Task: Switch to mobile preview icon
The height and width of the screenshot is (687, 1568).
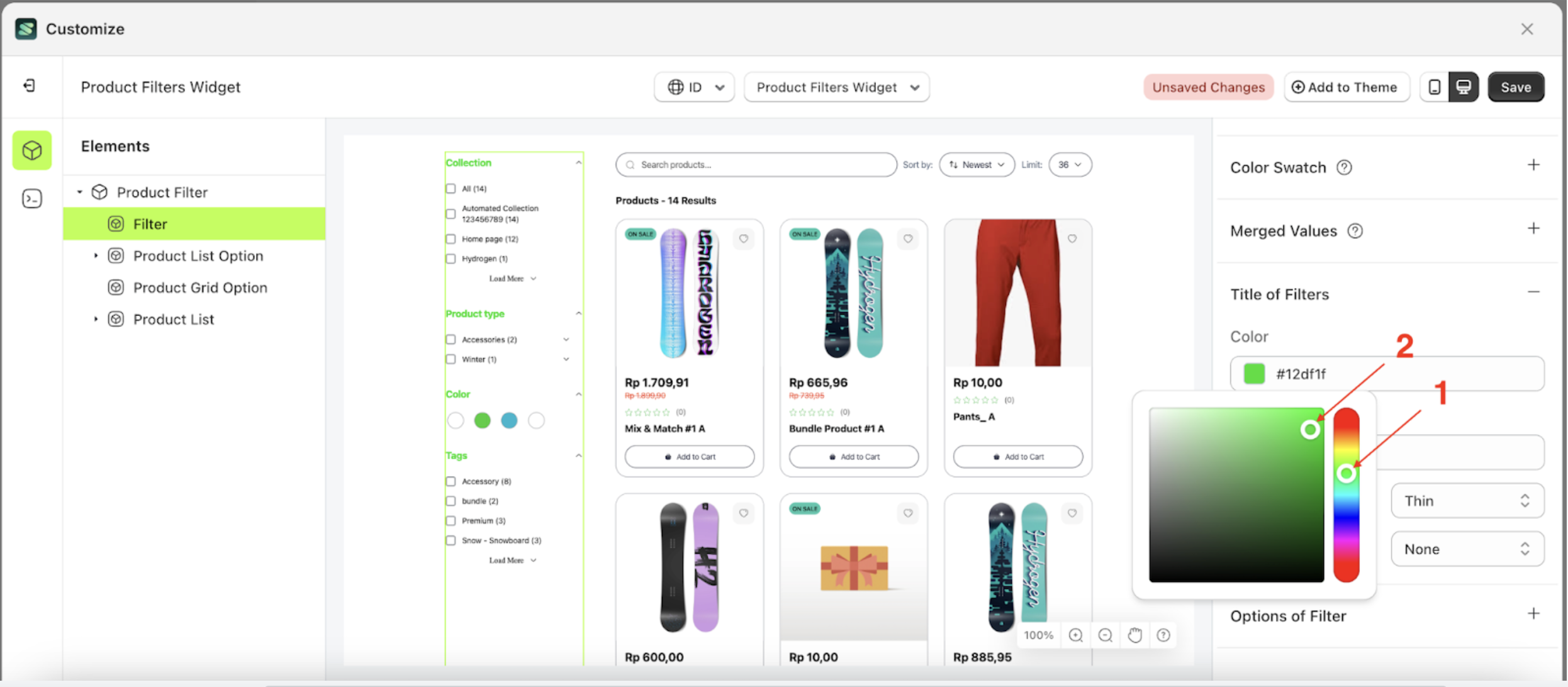Action: click(x=1434, y=87)
